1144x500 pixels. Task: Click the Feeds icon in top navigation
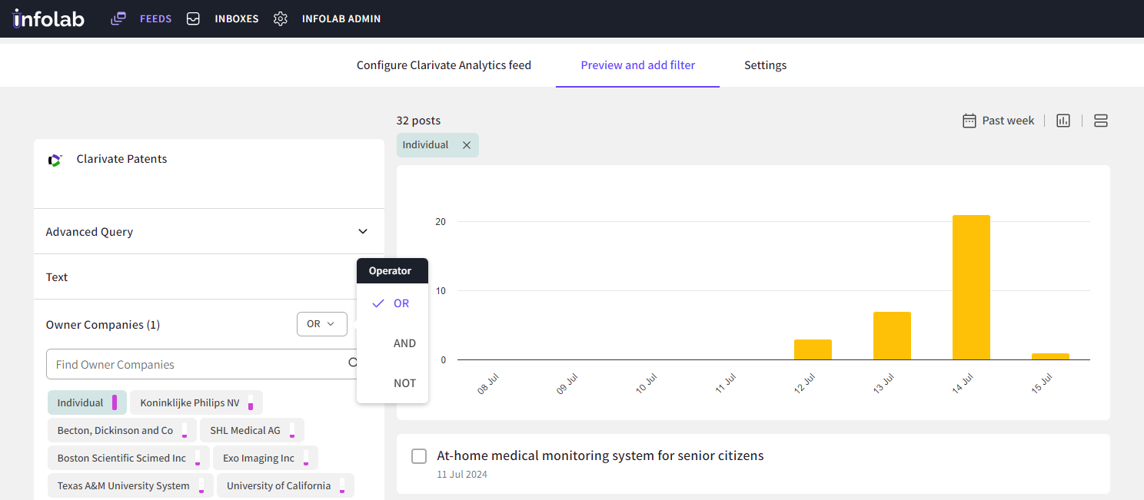pyautogui.click(x=118, y=19)
